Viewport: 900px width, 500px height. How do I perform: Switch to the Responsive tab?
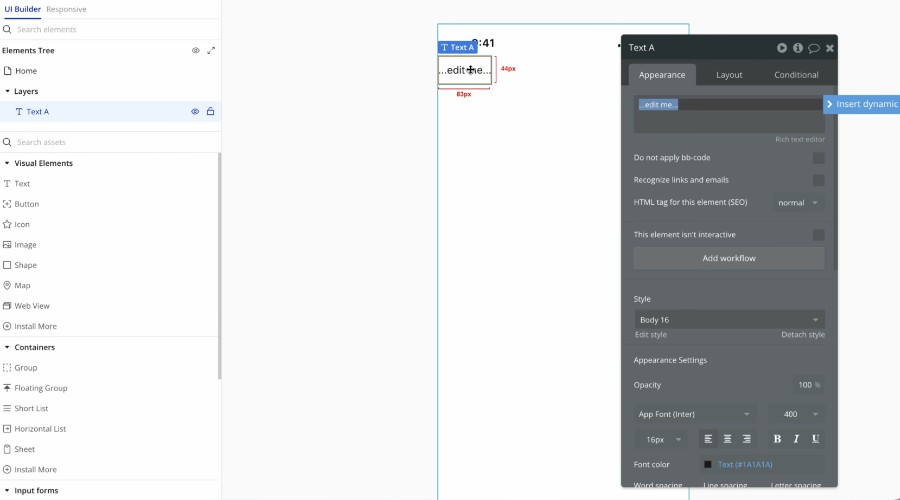(x=66, y=9)
